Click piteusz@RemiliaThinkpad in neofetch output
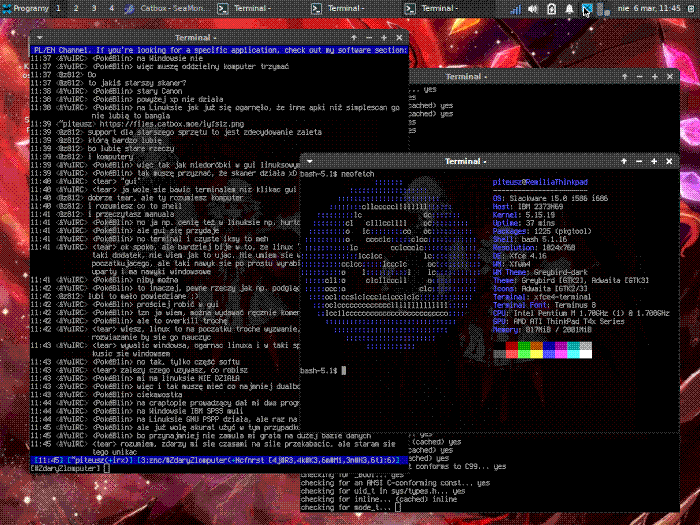This screenshot has width=700, height=525. click(540, 182)
